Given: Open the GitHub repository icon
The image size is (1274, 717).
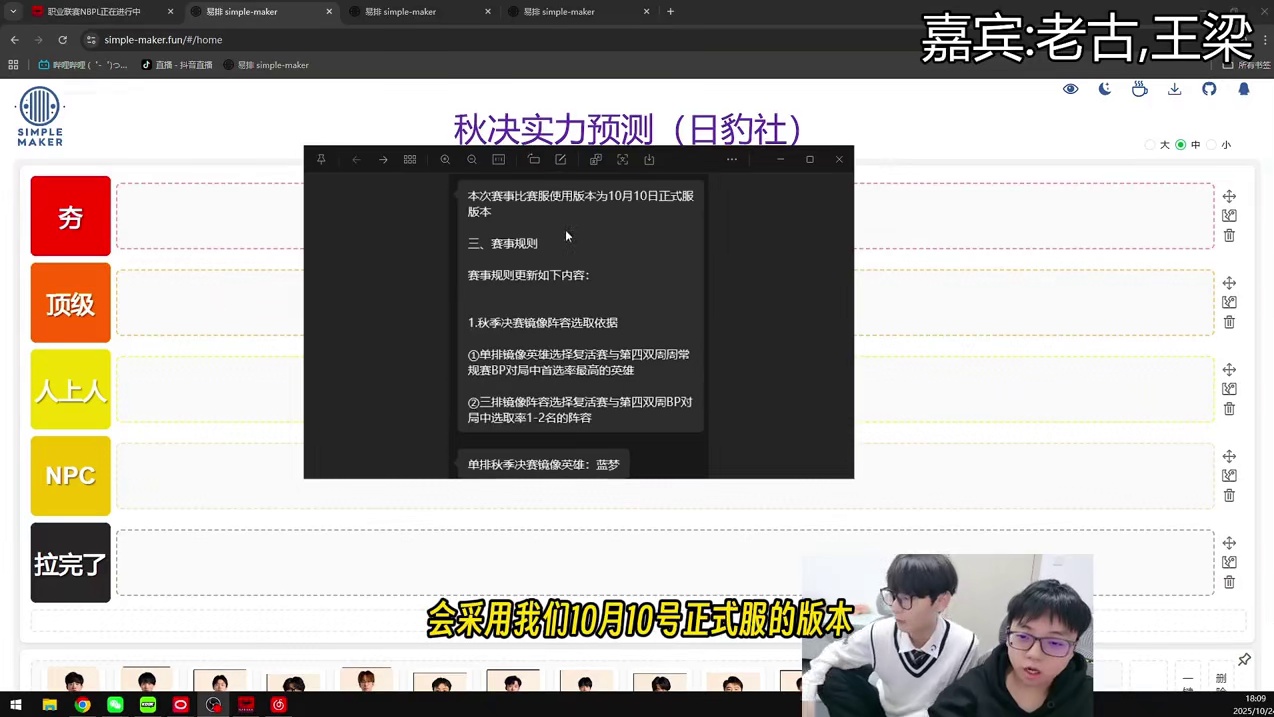Looking at the screenshot, I should (x=1209, y=89).
